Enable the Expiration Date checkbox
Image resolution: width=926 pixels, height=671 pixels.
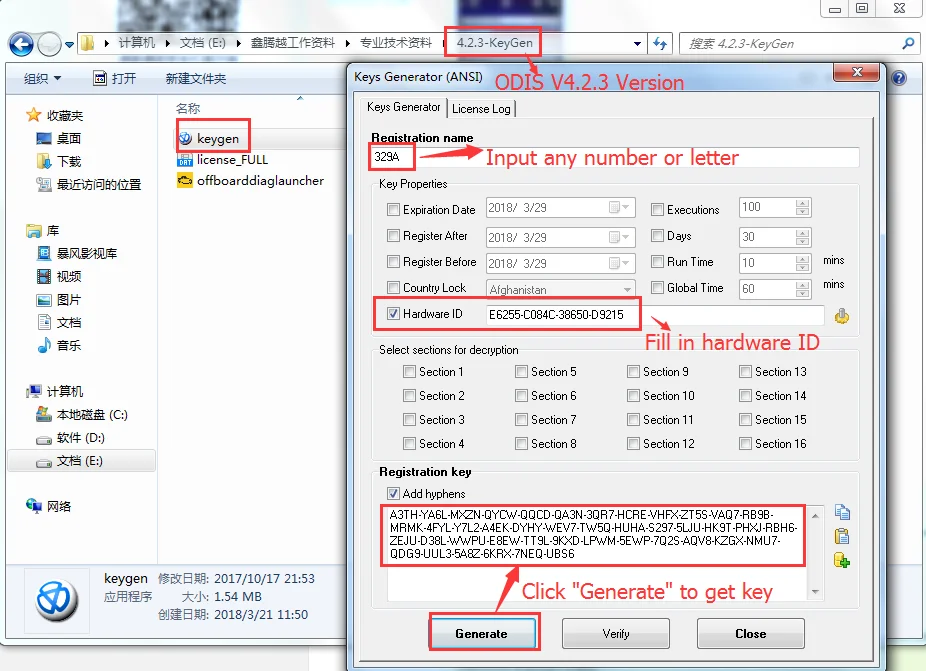tap(393, 209)
